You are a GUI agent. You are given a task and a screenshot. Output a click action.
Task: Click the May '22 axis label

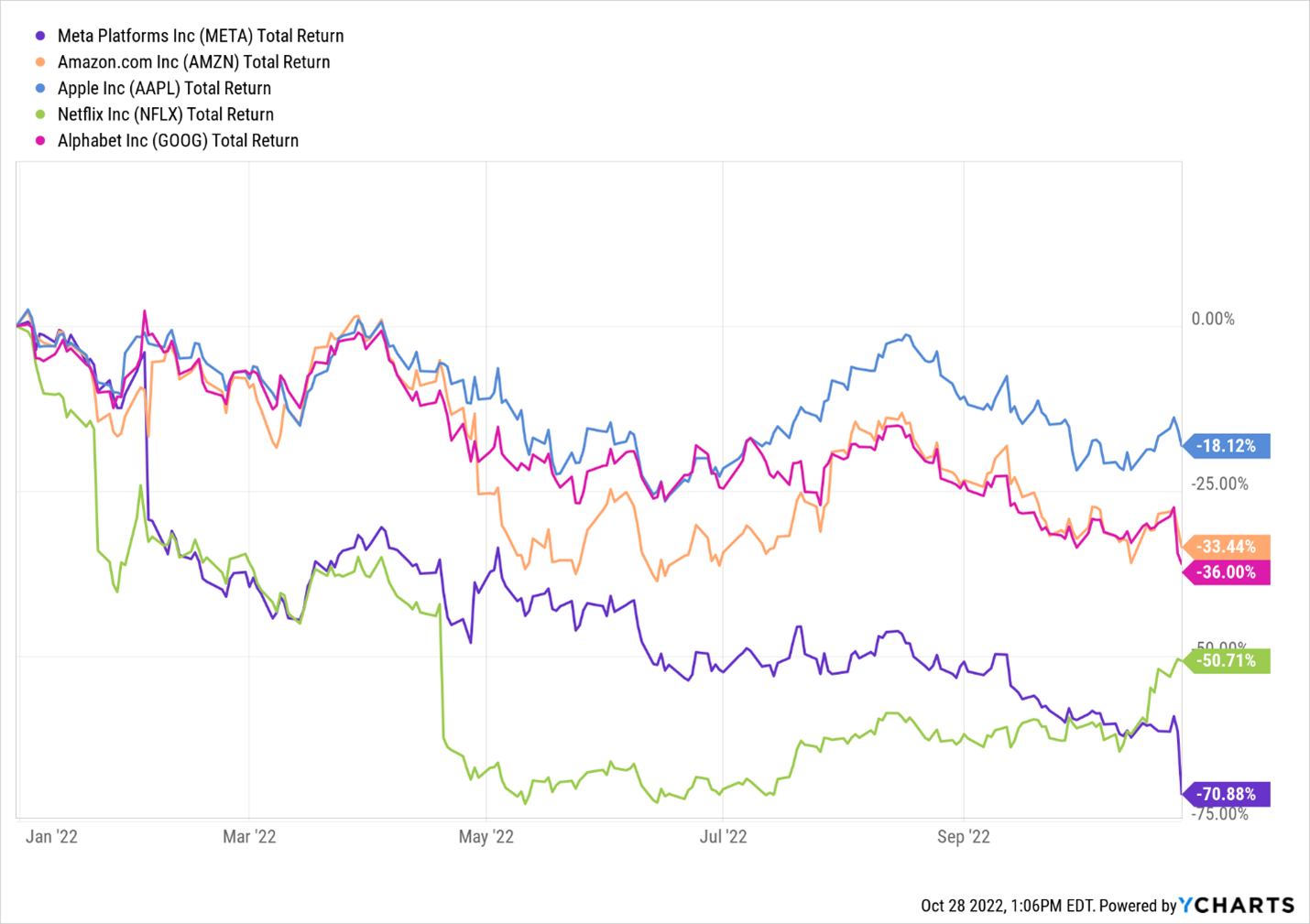click(x=486, y=836)
